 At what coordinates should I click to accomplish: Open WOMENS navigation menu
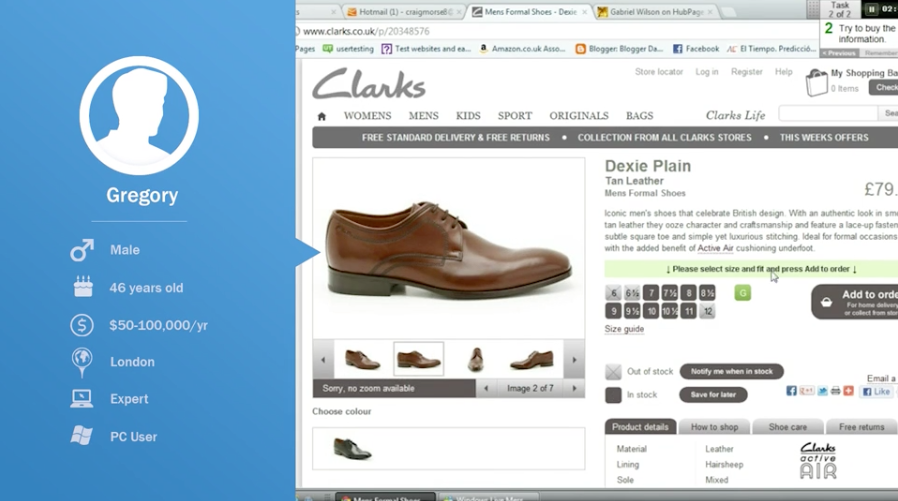click(368, 116)
